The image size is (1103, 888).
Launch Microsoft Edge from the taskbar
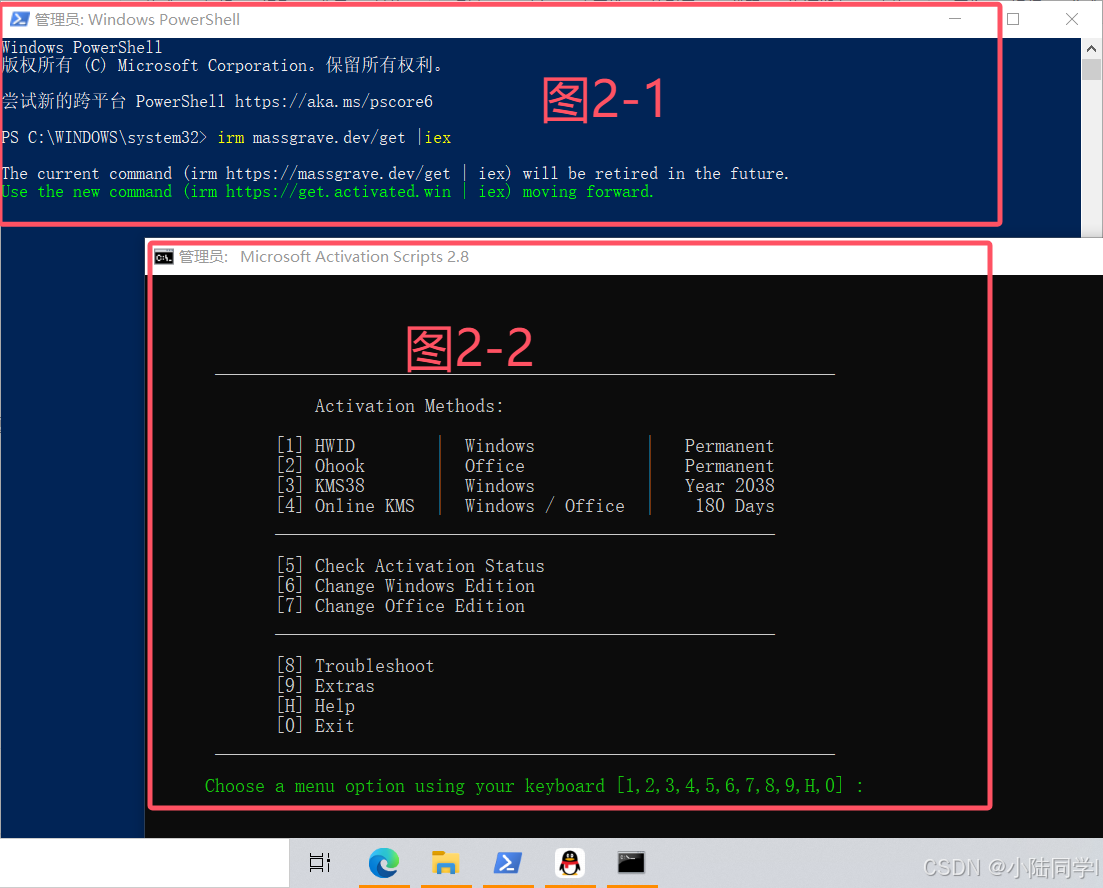pos(384,863)
